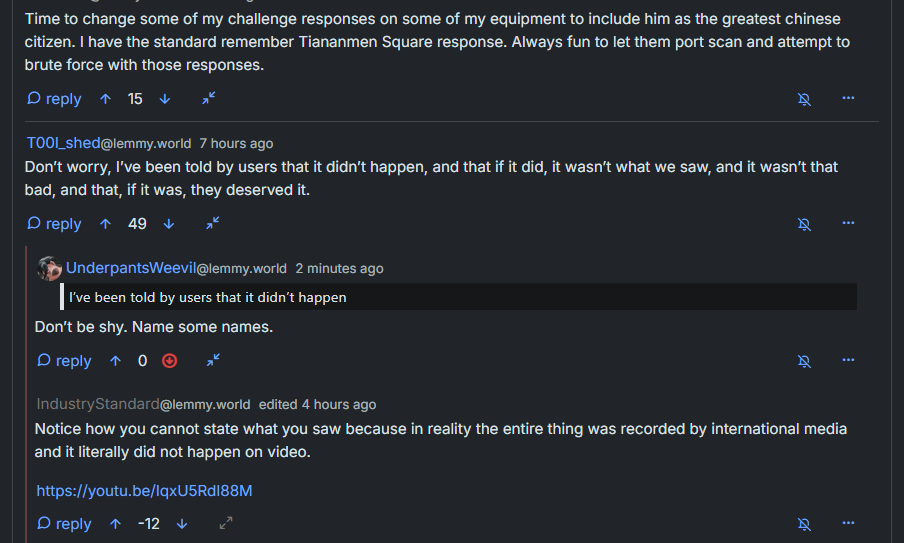Open UnderpantsWeevil's user profile avatar
The image size is (904, 543).
49,268
